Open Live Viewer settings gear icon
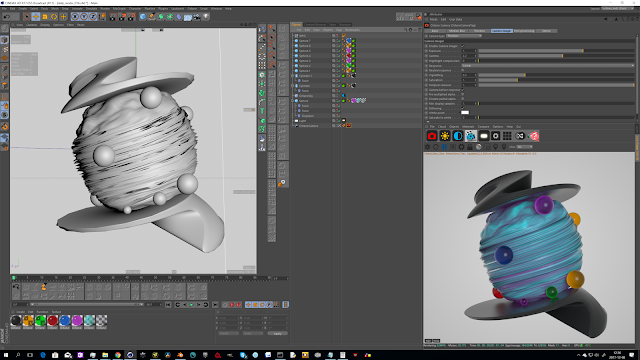This screenshot has height=360, width=640. (x=461, y=147)
